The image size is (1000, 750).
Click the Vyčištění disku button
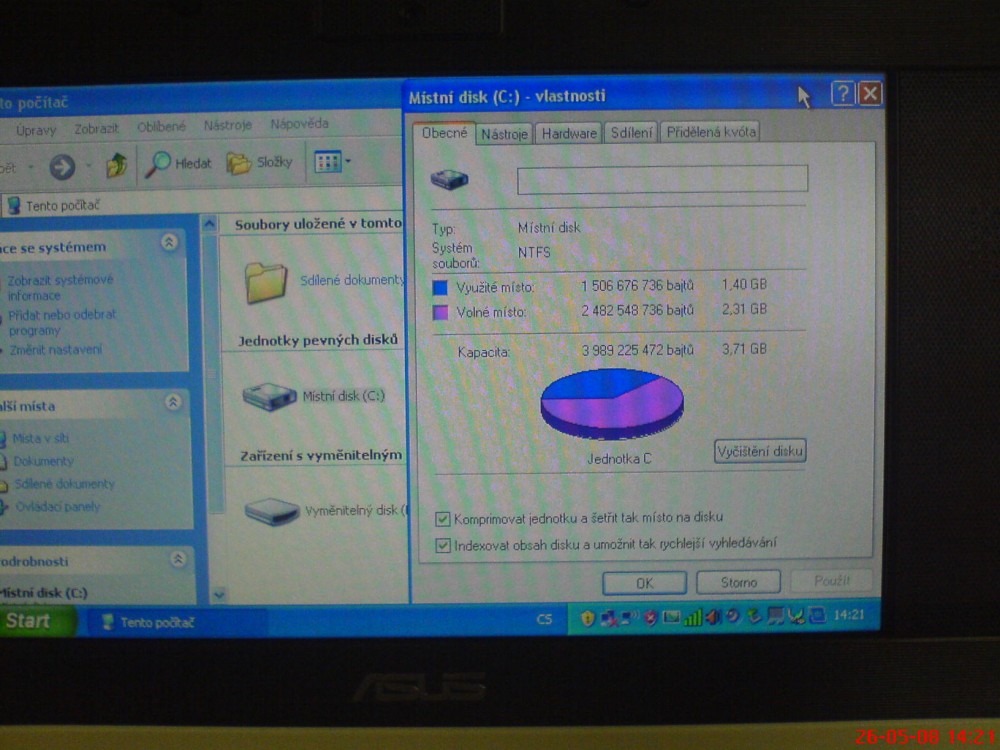pos(760,452)
